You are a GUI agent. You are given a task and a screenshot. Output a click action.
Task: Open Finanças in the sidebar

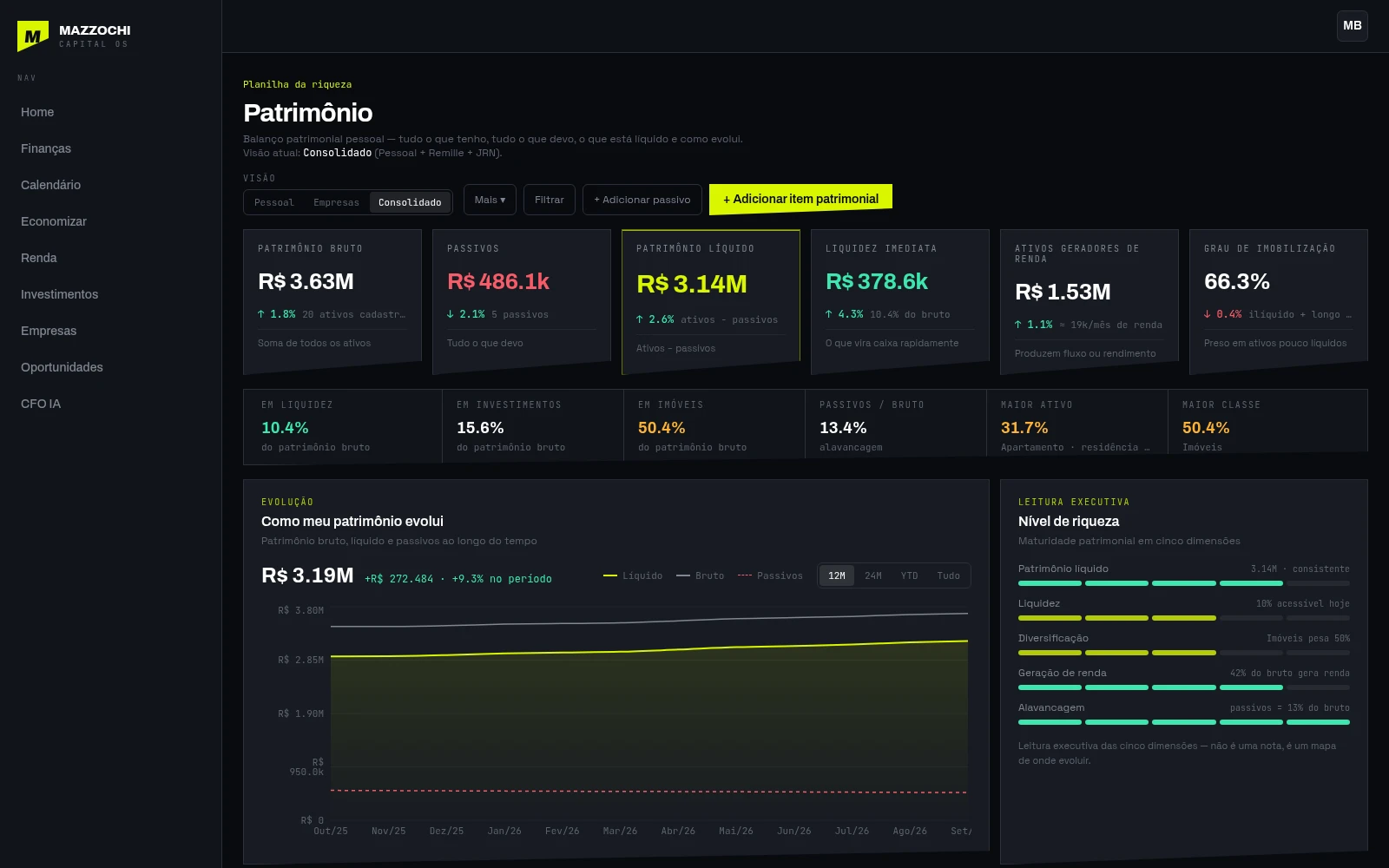46,148
